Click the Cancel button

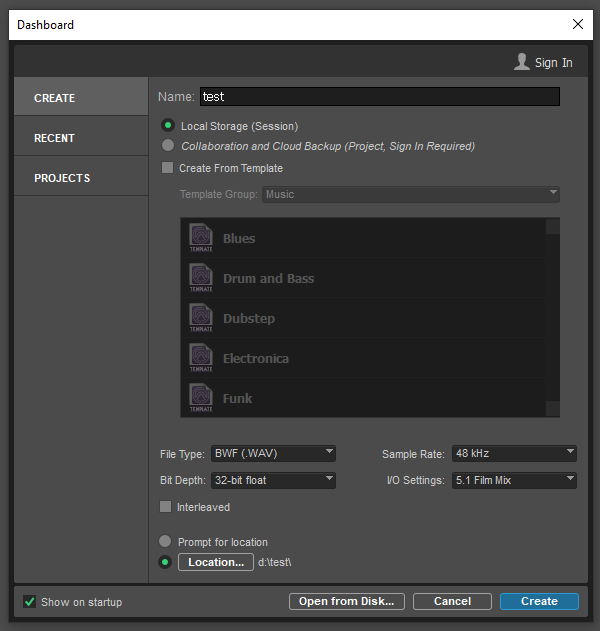click(x=452, y=601)
